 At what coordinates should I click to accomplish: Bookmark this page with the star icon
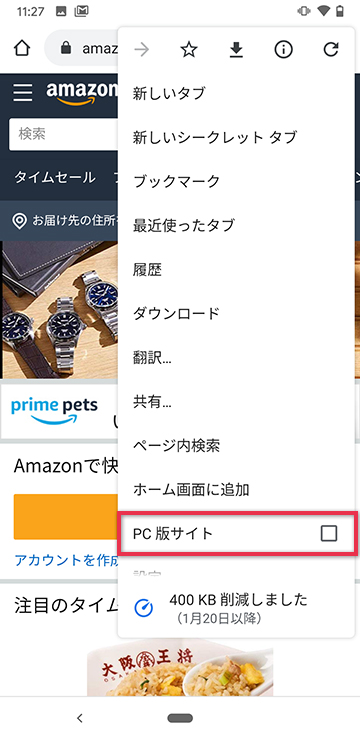coord(189,50)
